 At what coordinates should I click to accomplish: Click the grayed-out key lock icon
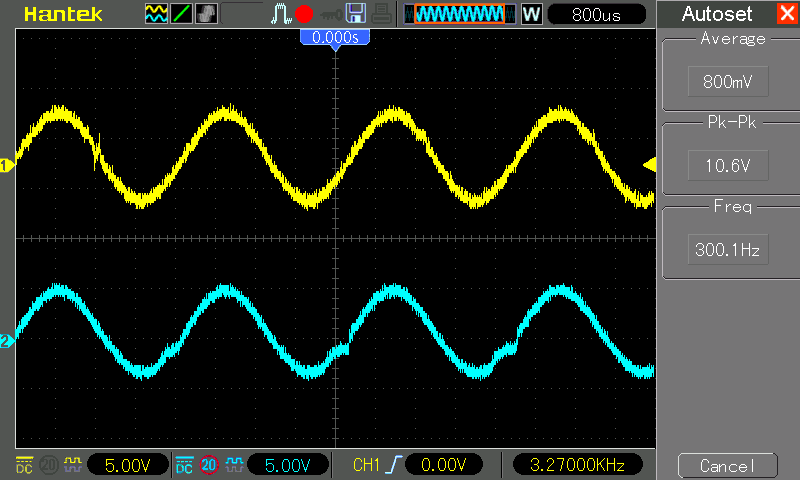pyautogui.click(x=331, y=15)
